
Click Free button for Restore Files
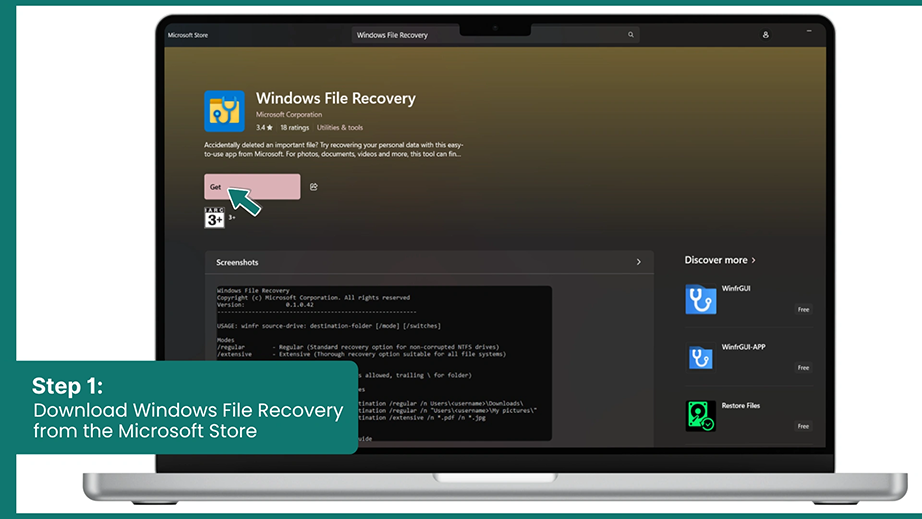tap(803, 426)
